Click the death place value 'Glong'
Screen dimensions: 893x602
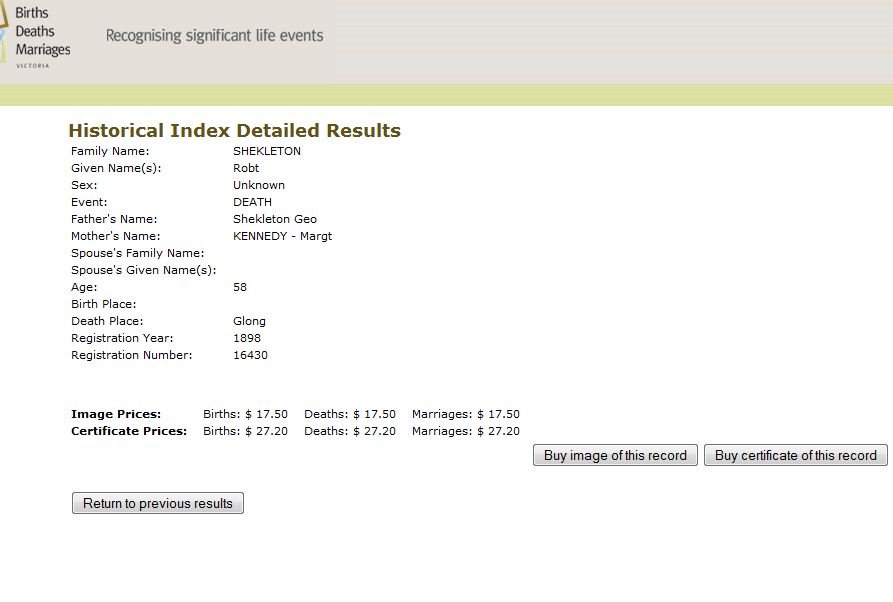pyautogui.click(x=249, y=321)
